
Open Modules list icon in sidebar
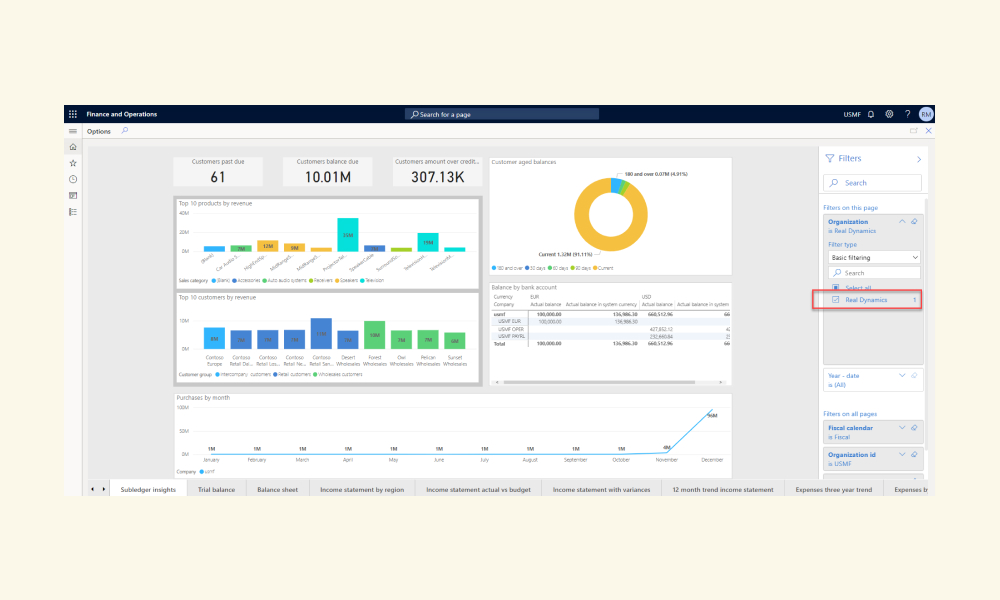pyautogui.click(x=73, y=212)
